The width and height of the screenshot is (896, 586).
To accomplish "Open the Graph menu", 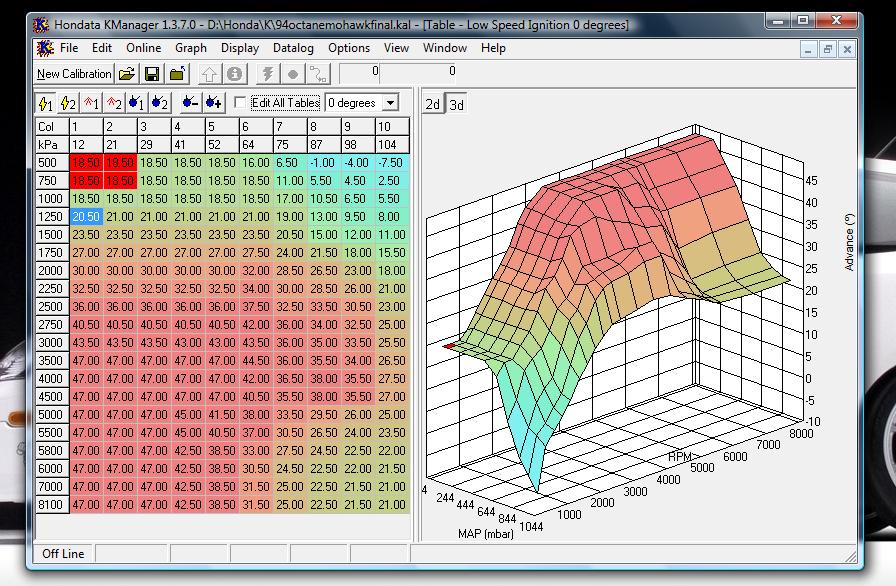I will (191, 48).
